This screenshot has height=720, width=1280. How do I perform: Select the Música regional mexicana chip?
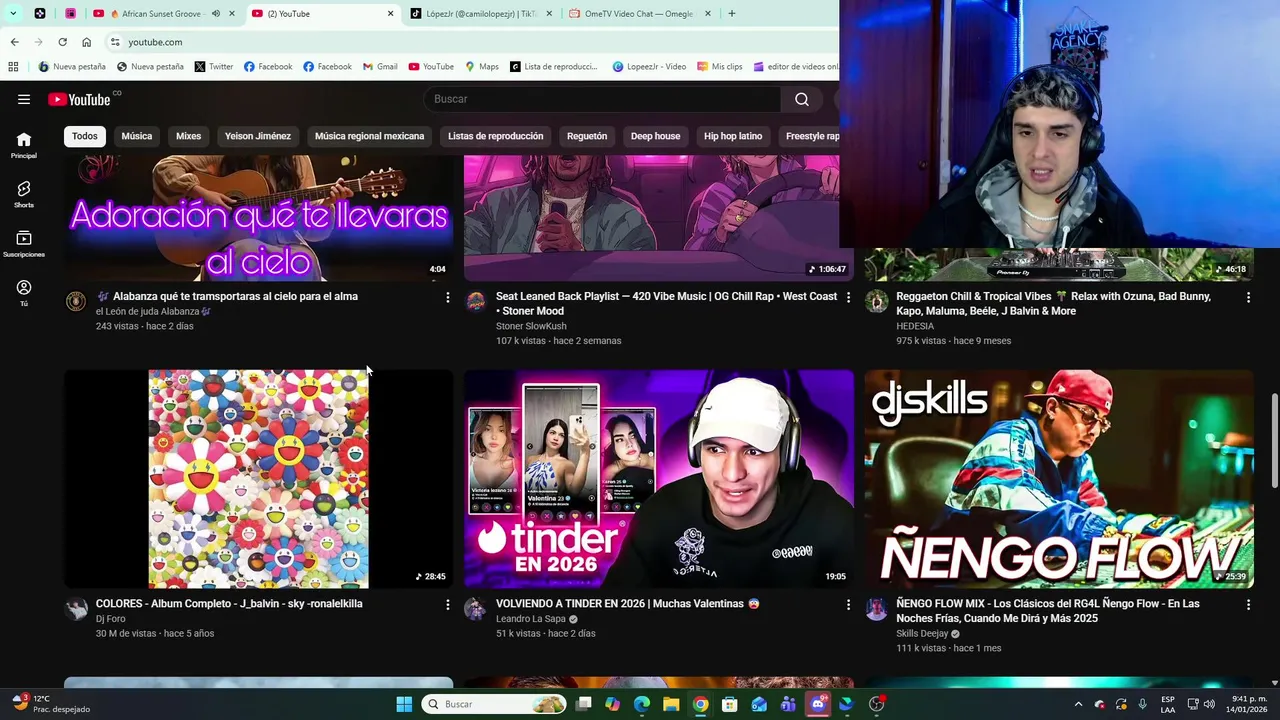(369, 136)
